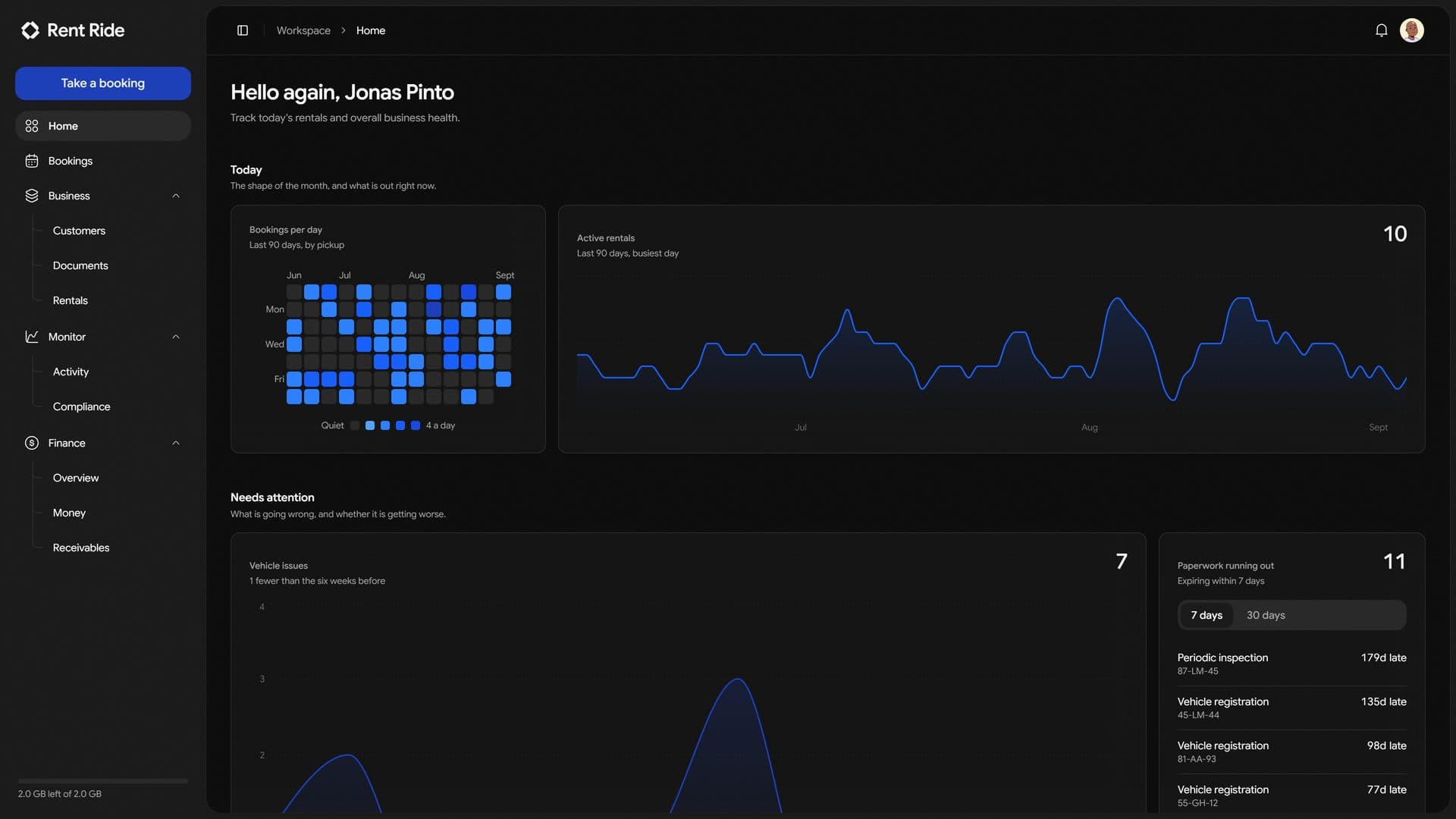Go to Rentals page
The width and height of the screenshot is (1456, 819).
point(71,300)
